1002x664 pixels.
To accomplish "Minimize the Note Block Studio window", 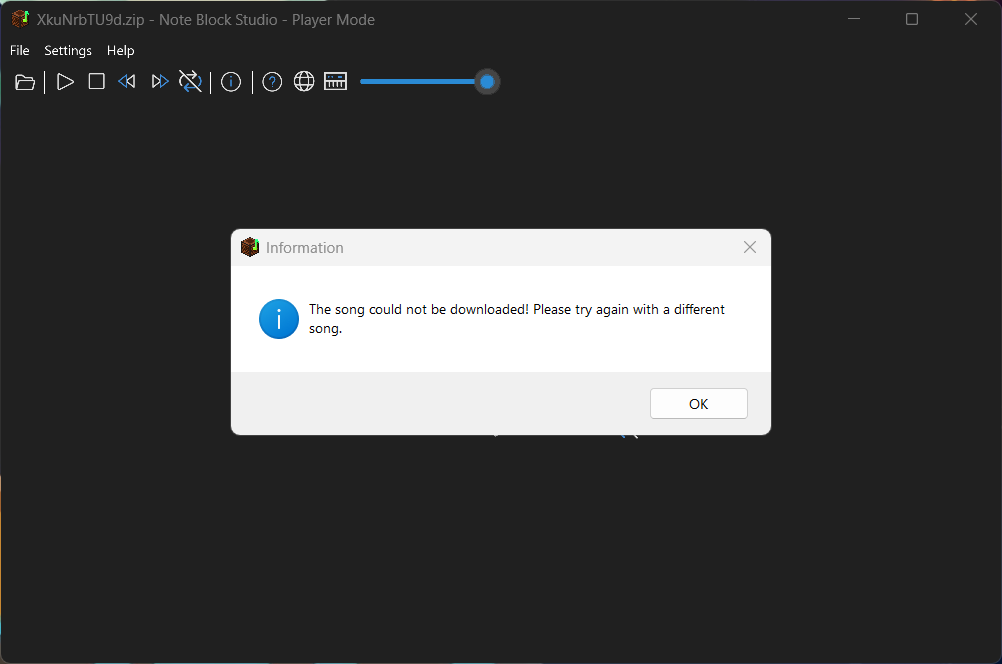I will coord(853,19).
